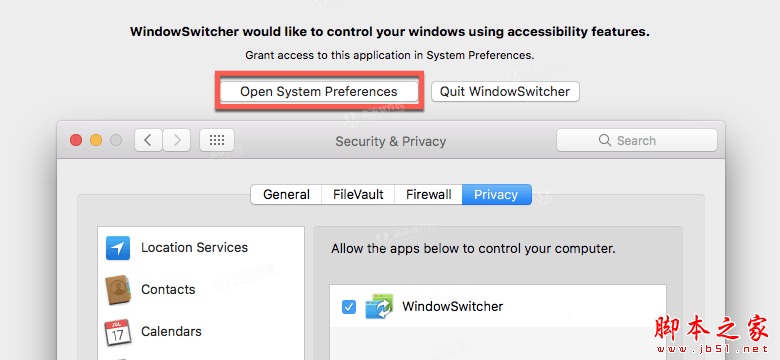Select the Firewall tab
This screenshot has height=360, width=780.
coord(428,194)
